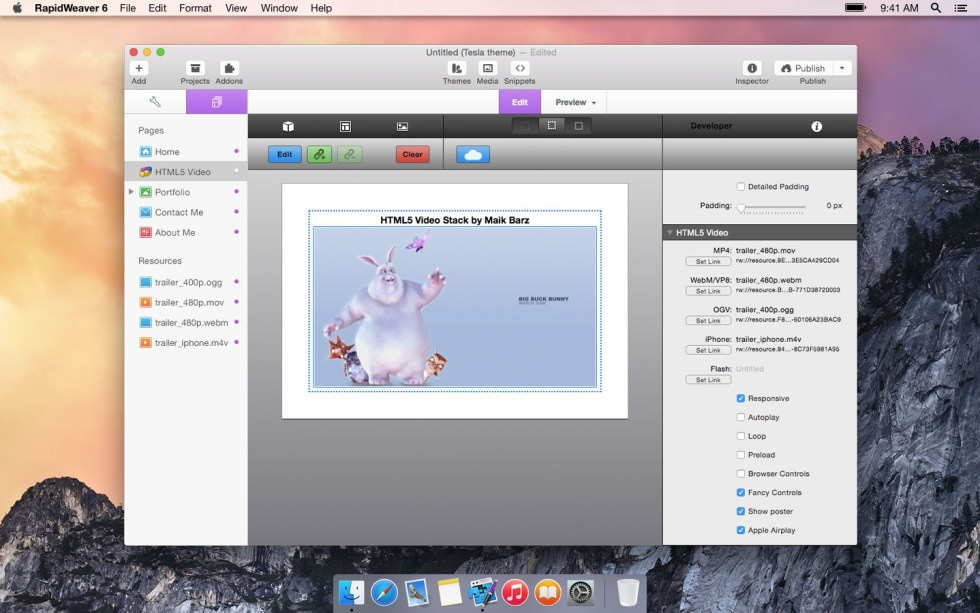Click Set Link for MP4
The height and width of the screenshot is (613, 980).
coord(708,261)
